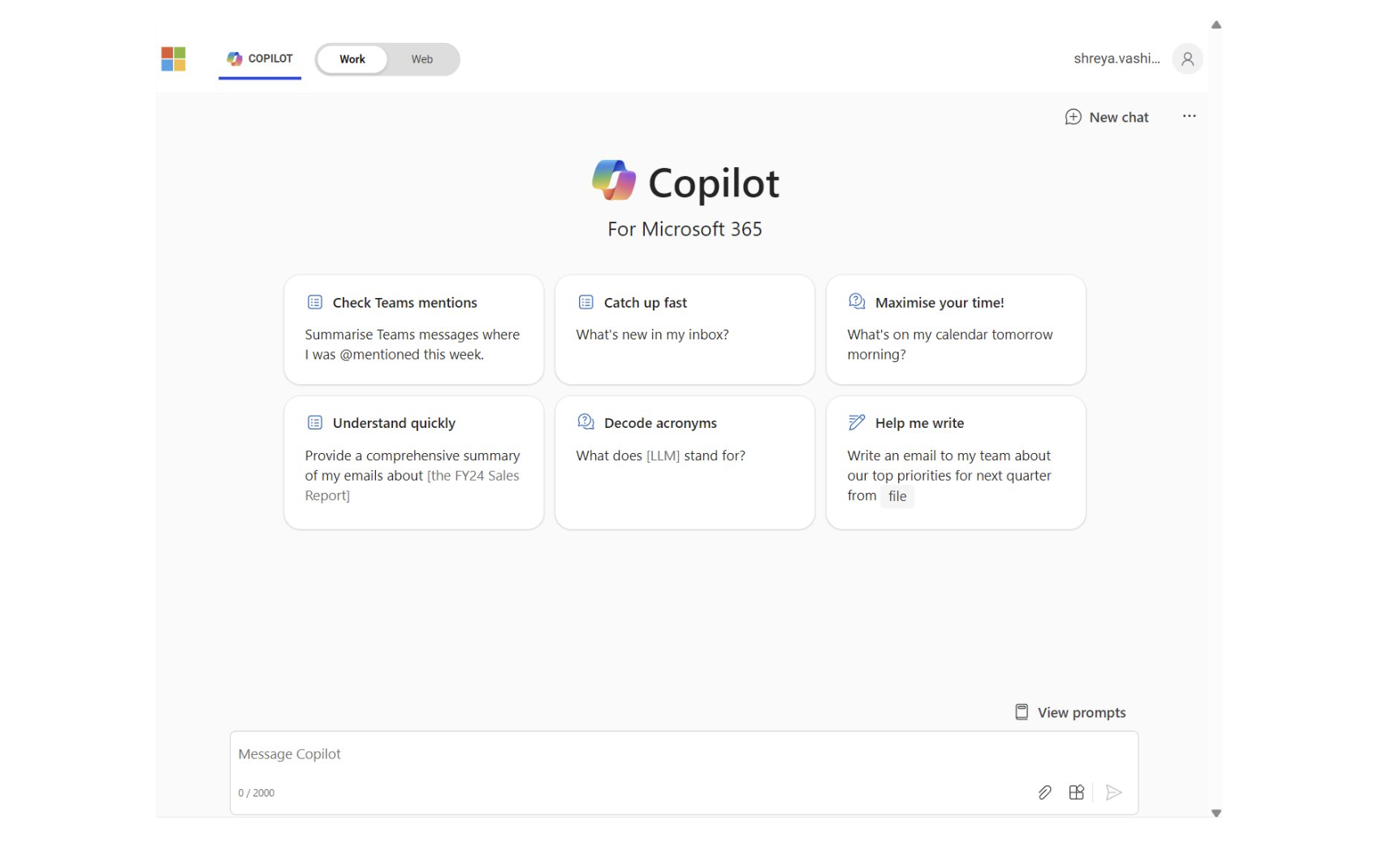The width and height of the screenshot is (1400, 859).
Task: Open View prompts
Action: [1070, 712]
